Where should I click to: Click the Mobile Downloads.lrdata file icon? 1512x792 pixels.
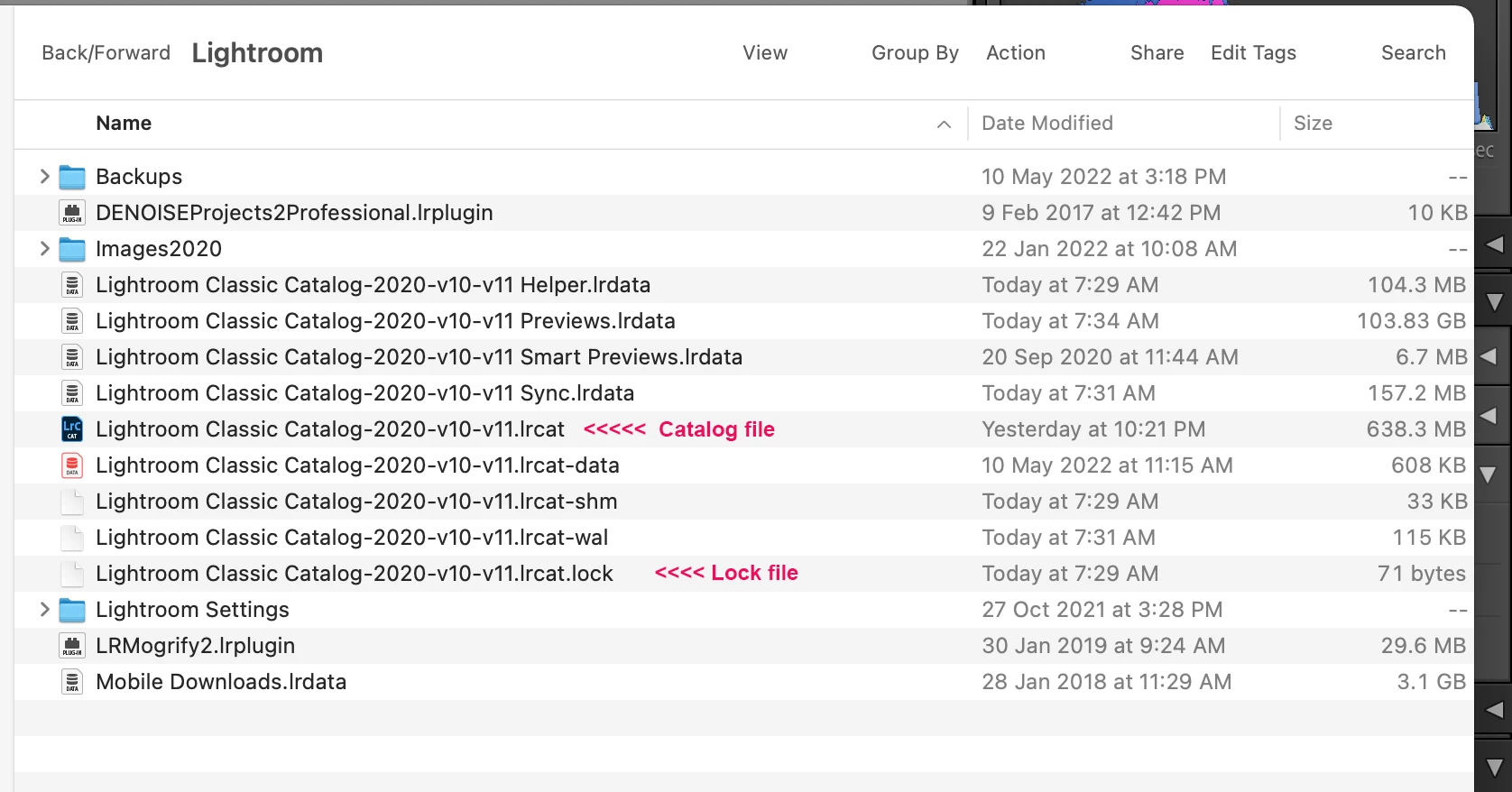coord(72,682)
